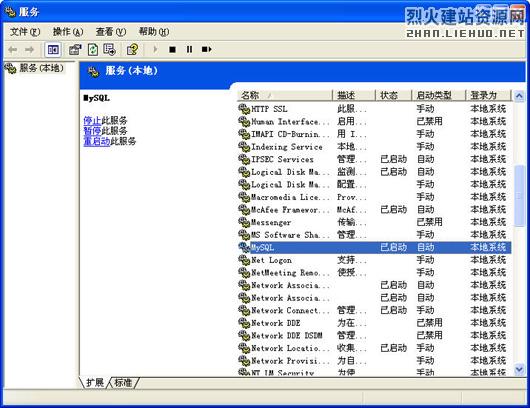The width and height of the screenshot is (530, 408).
Task: Click the gear icon beside Net Logon
Action: (244, 260)
